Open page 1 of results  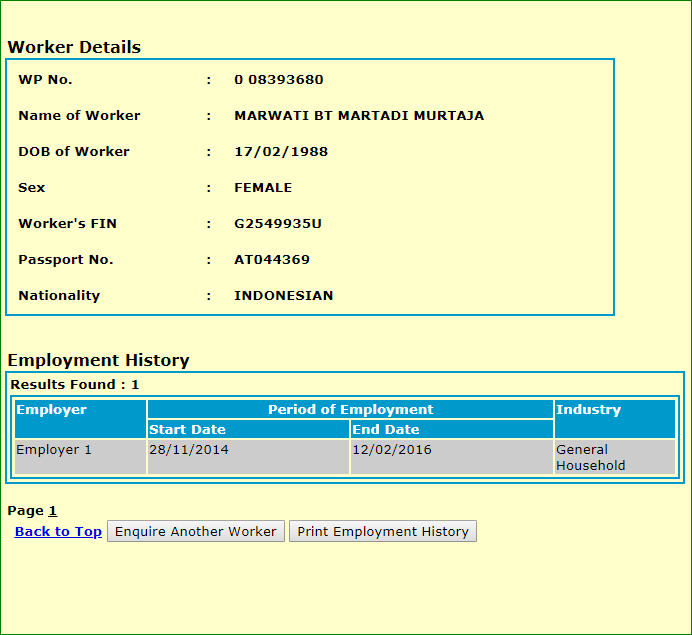53,511
